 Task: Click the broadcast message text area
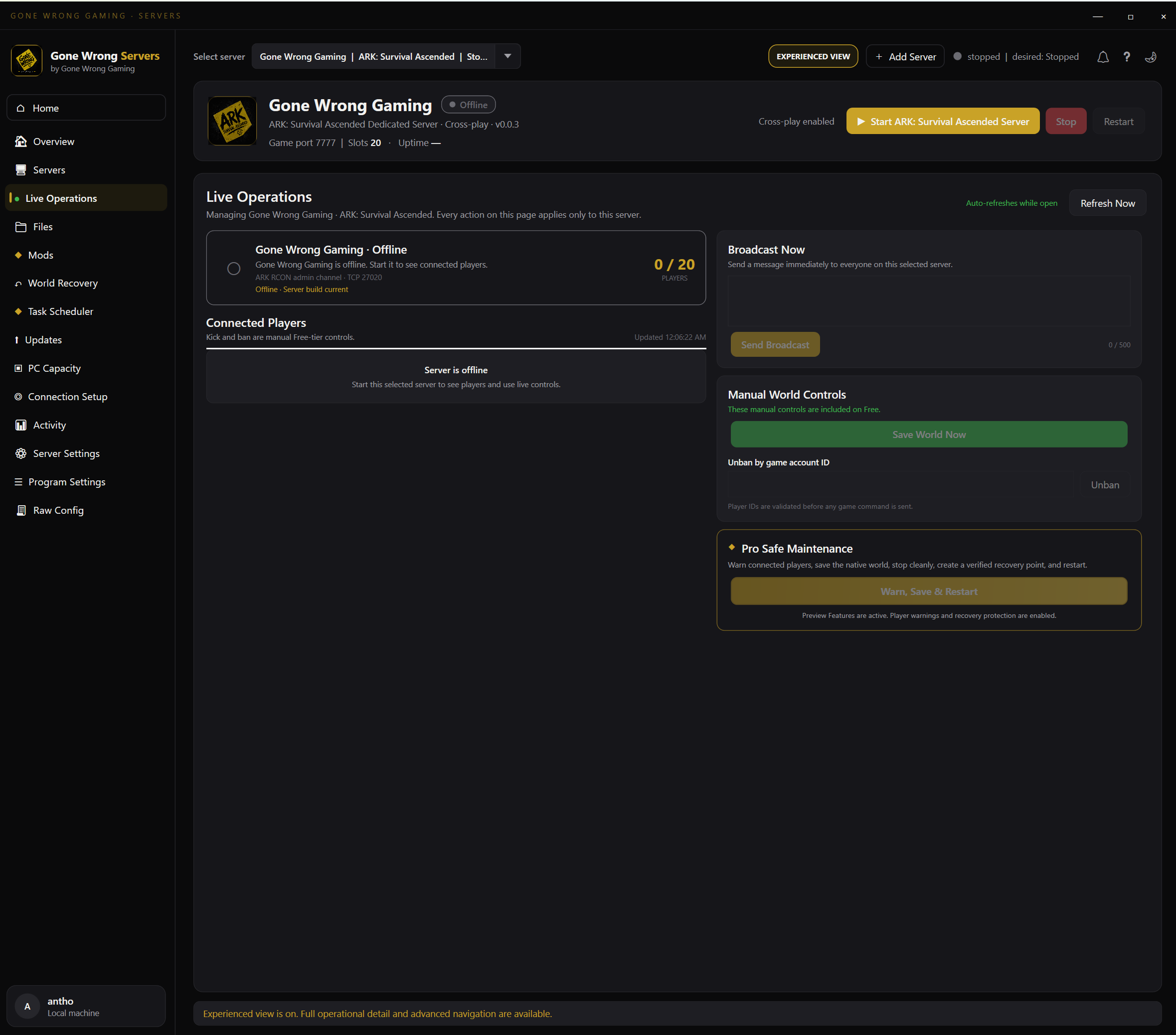(929, 301)
